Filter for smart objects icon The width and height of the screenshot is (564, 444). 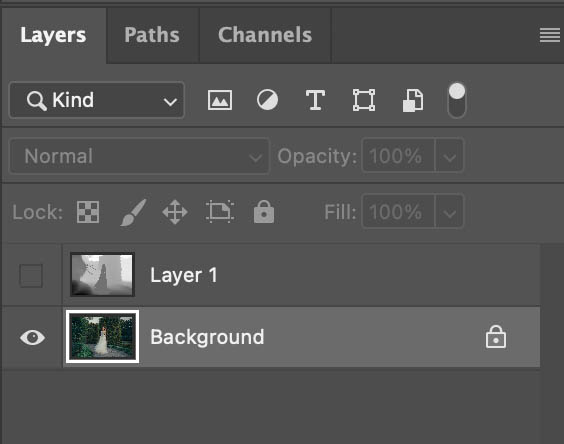(413, 100)
